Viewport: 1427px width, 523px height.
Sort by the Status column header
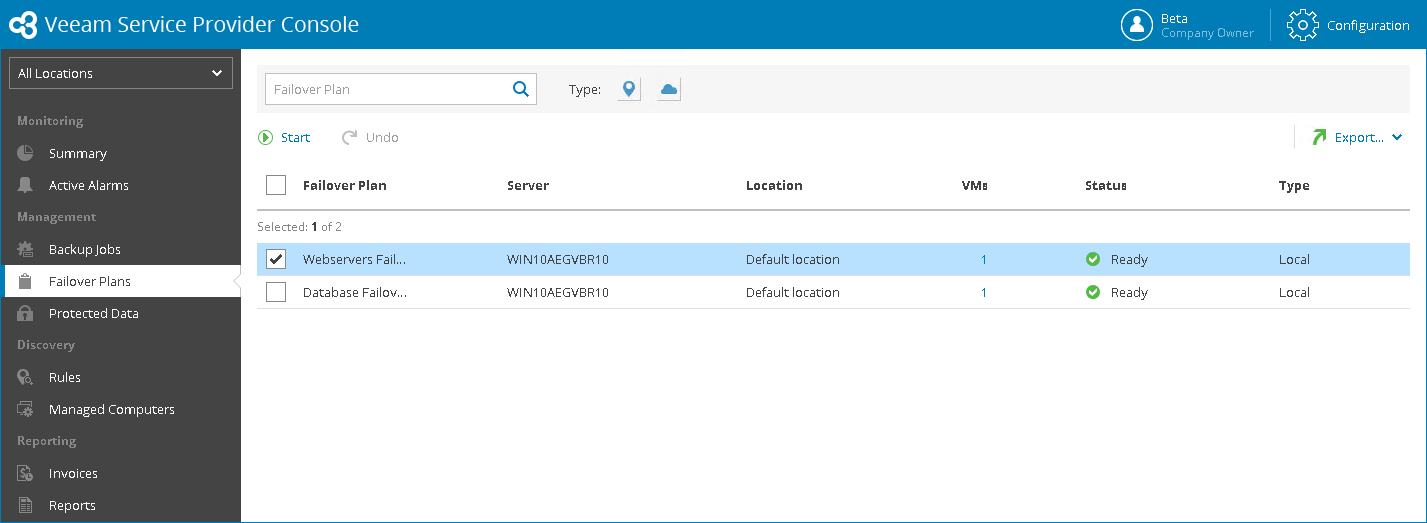[x=1105, y=185]
